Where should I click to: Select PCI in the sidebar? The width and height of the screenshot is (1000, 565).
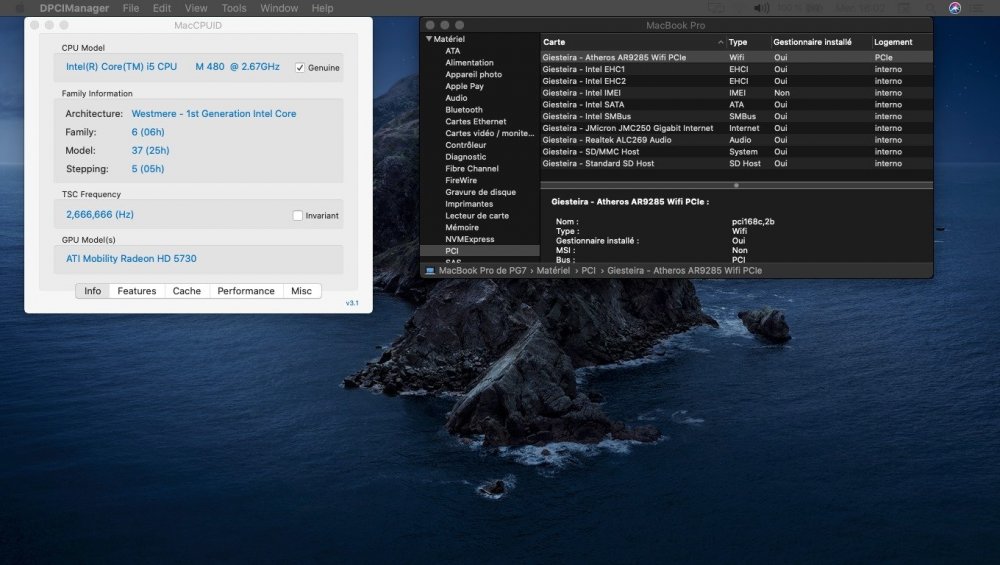pos(480,251)
